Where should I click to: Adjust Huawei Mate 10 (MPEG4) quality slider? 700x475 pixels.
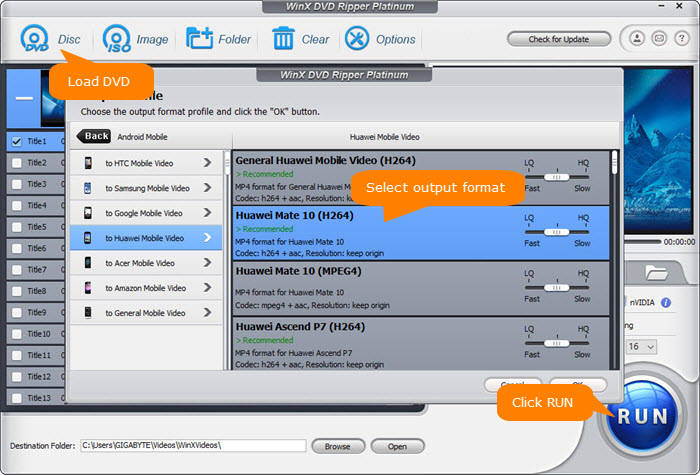point(557,288)
